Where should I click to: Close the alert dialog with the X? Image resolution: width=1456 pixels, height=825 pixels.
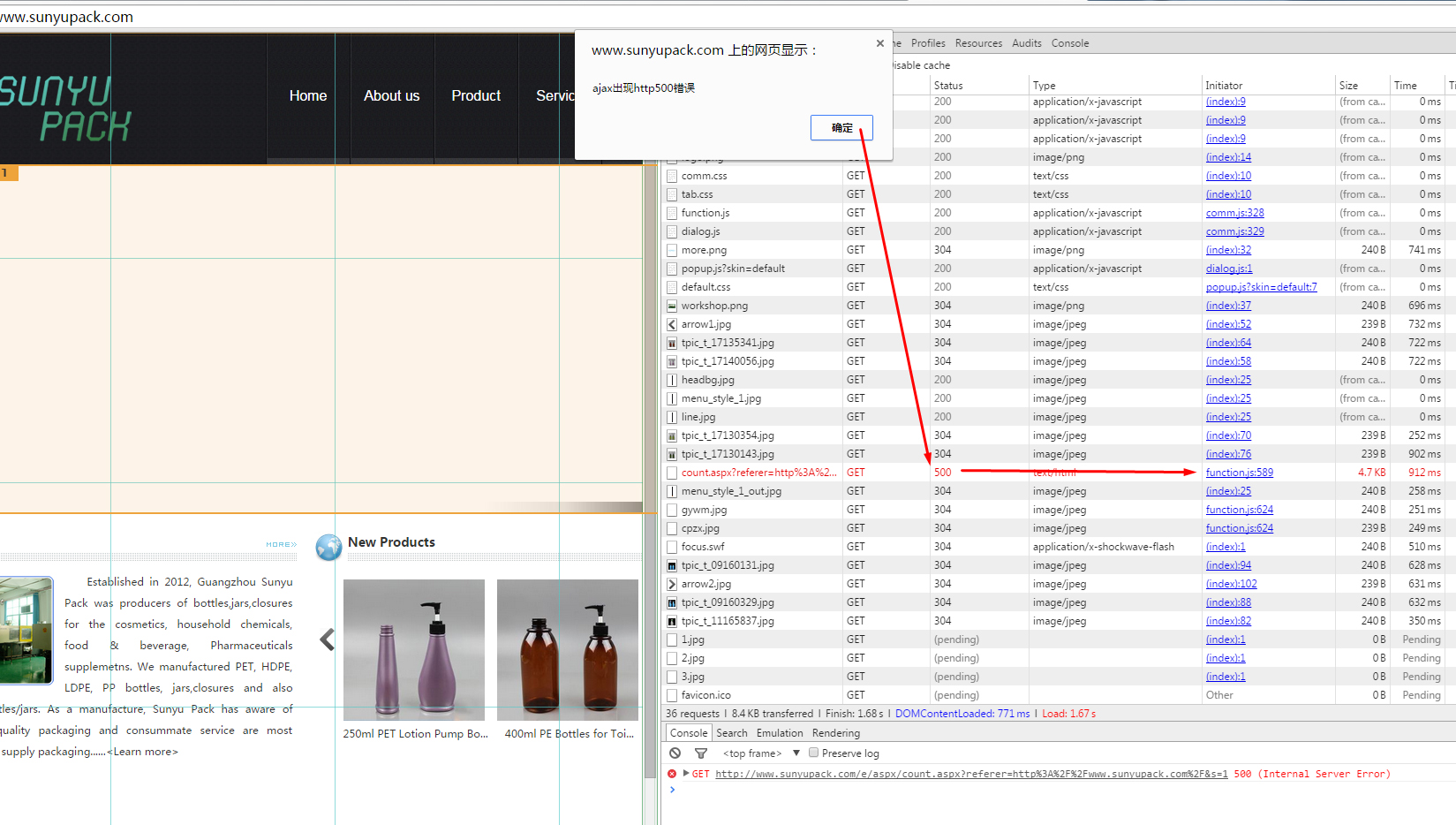point(879,43)
